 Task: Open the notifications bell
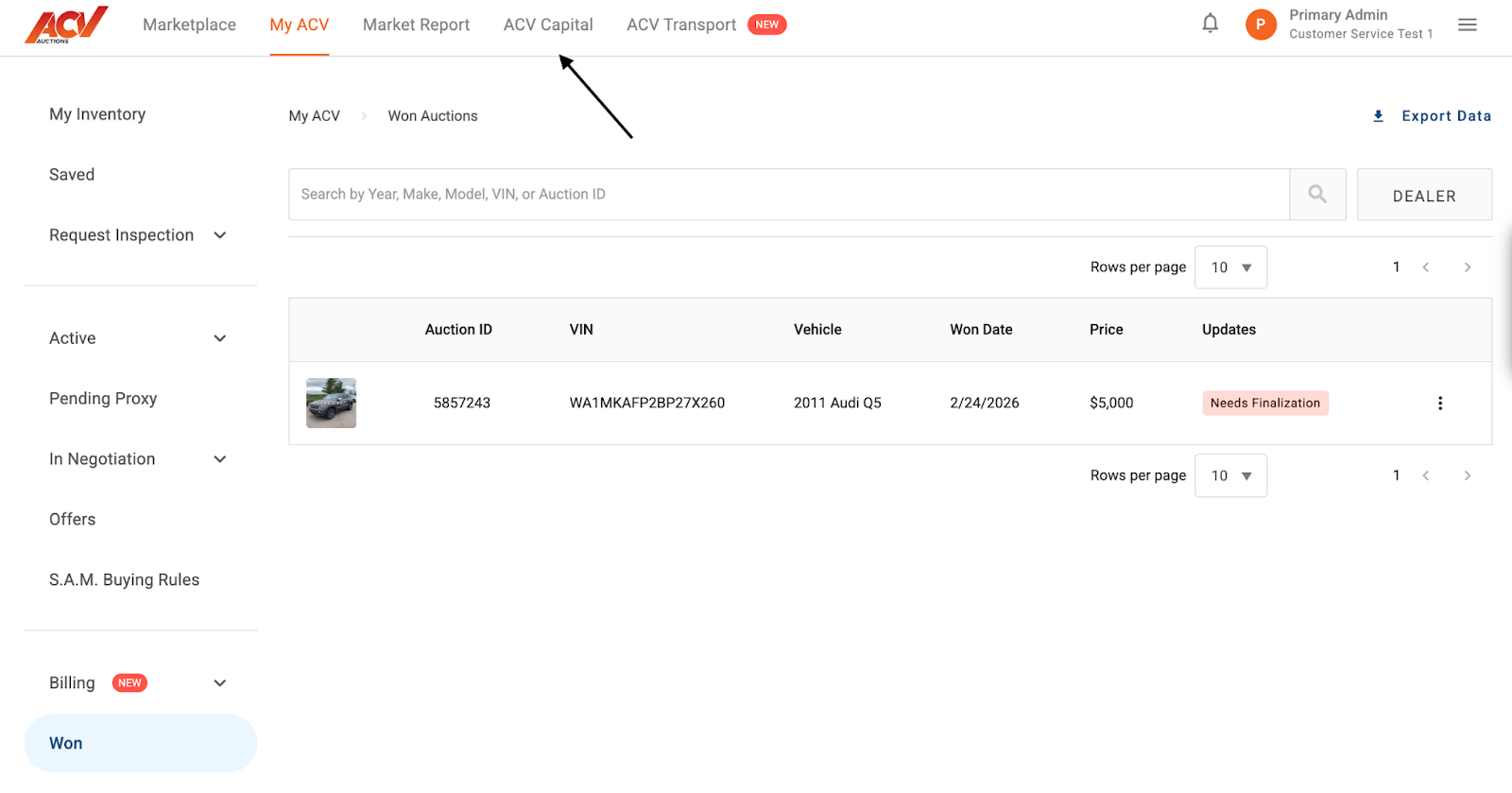click(1210, 24)
